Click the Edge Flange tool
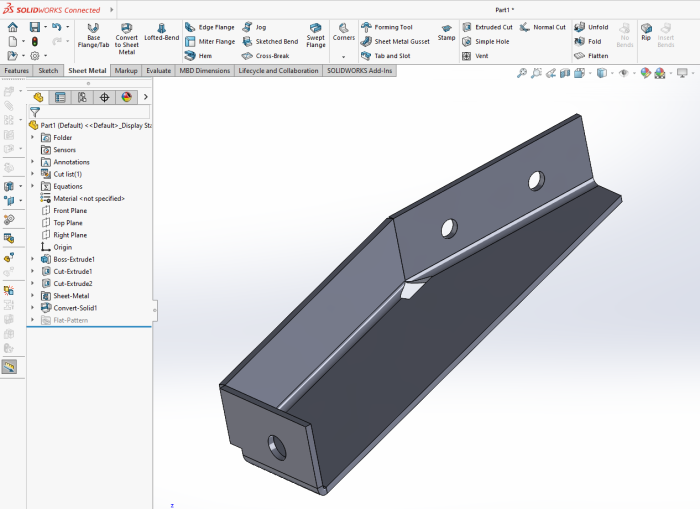The height and width of the screenshot is (509, 700). click(x=210, y=27)
